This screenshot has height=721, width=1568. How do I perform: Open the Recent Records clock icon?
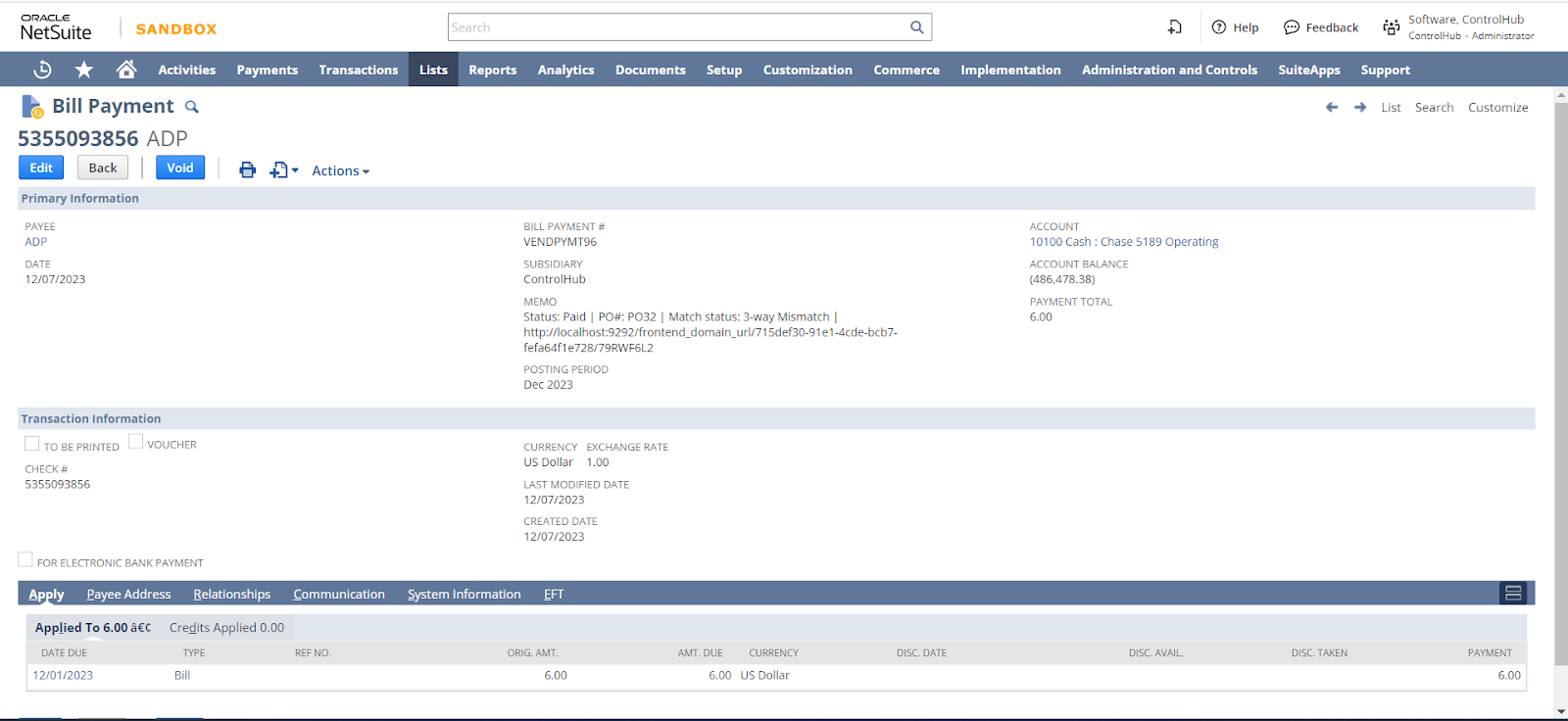[x=42, y=70]
